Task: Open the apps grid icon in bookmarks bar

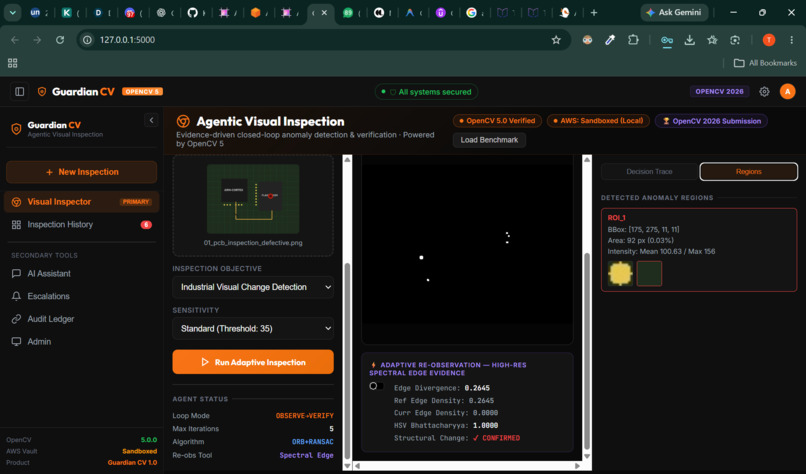Action: tap(12, 63)
